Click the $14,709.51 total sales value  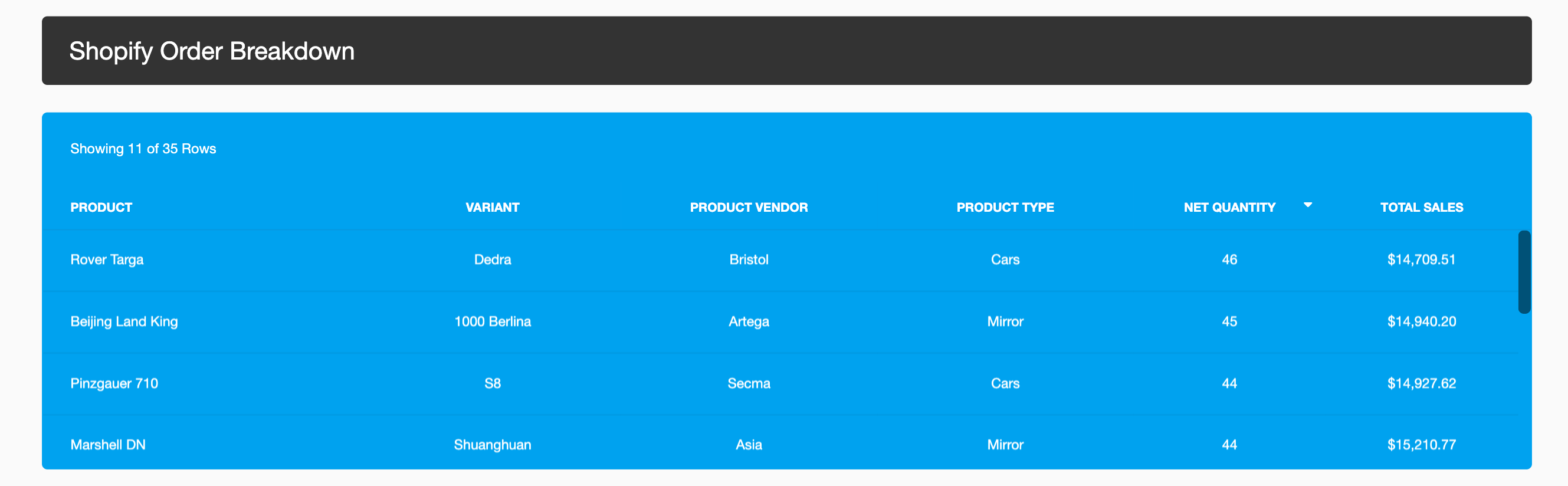click(x=1421, y=260)
